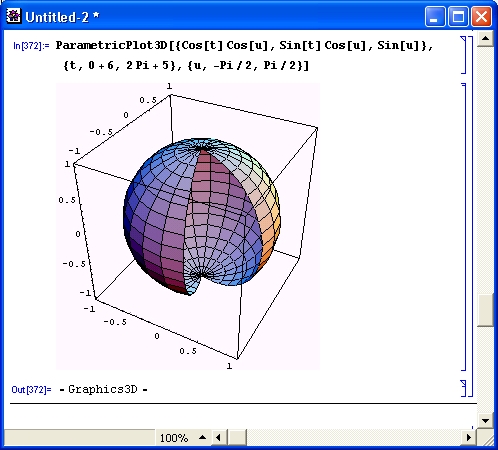Click the horizontal scrollbar thumb
The width and height of the screenshot is (498, 450).
pos(238,437)
